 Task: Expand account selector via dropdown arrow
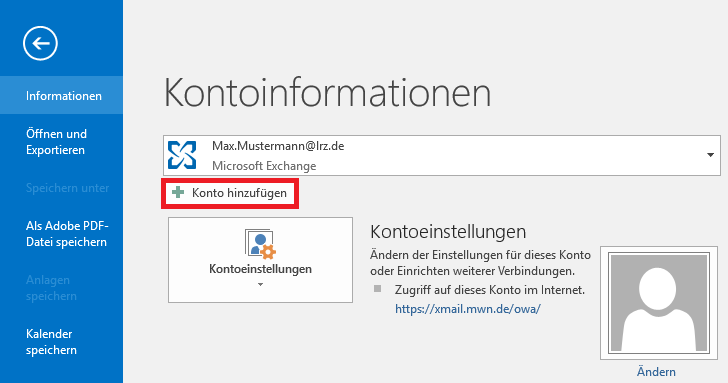[x=710, y=155]
